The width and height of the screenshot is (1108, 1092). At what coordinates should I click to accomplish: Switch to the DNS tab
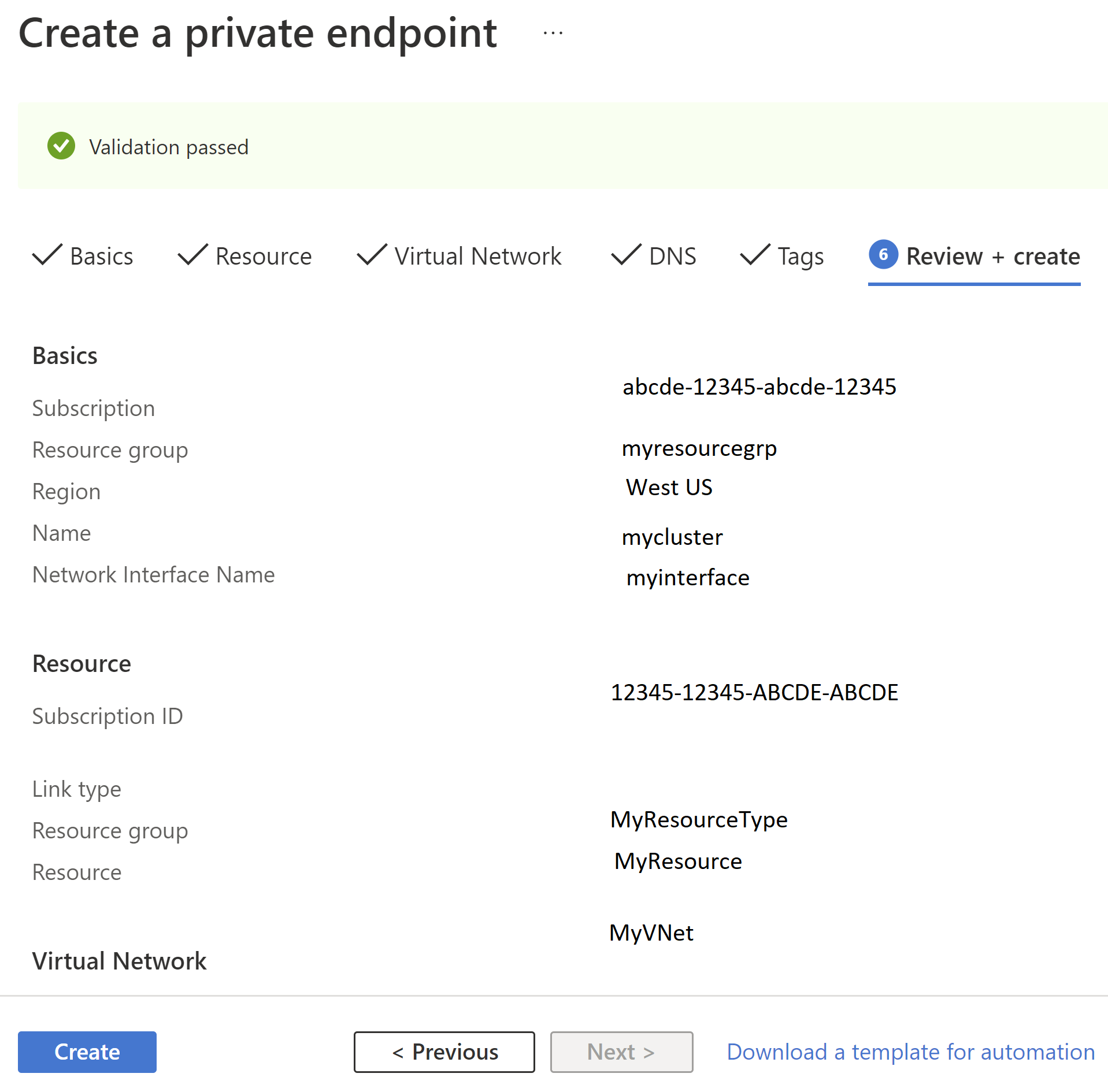pyautogui.click(x=672, y=256)
